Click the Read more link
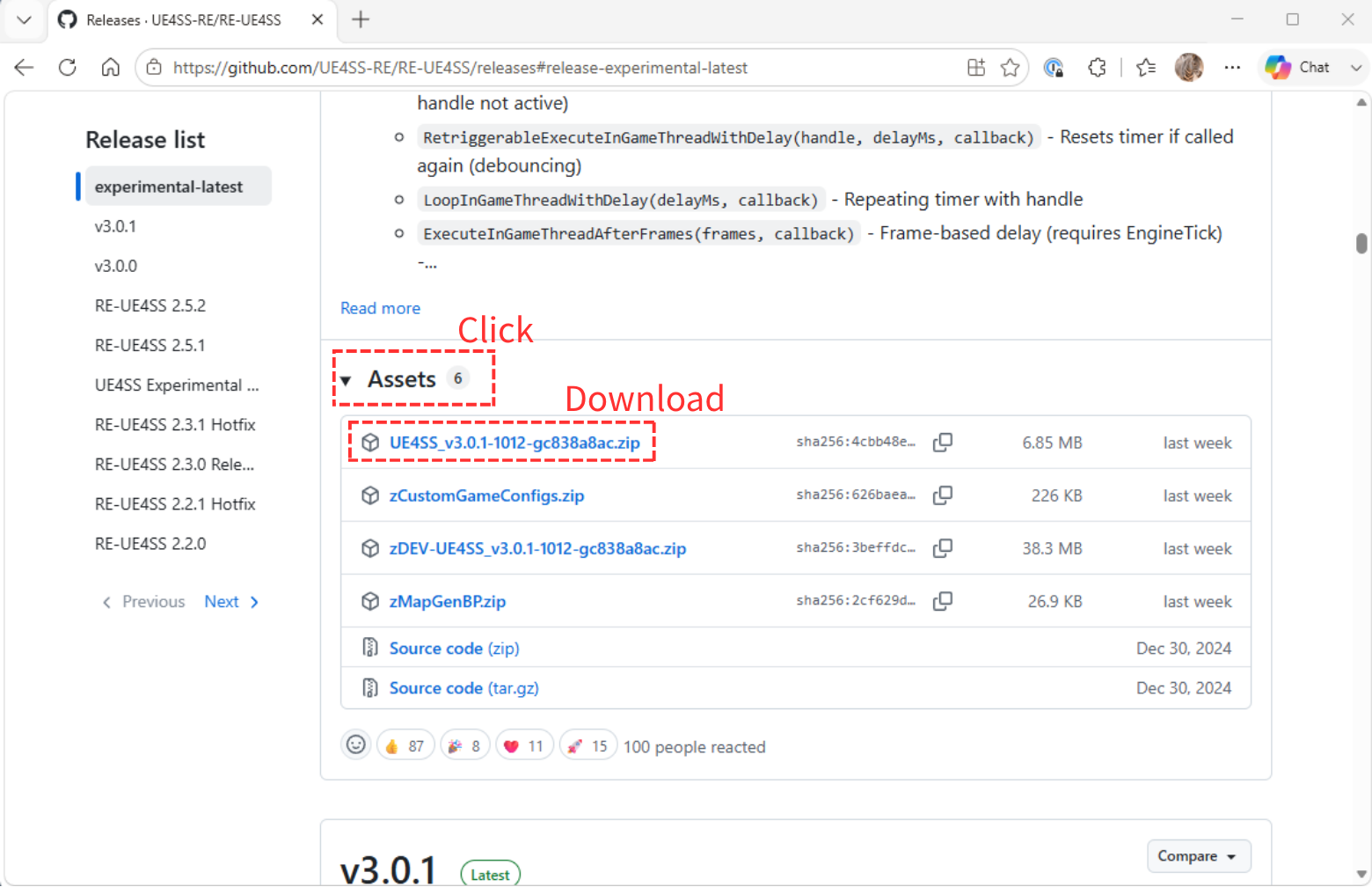This screenshot has height=887, width=1372. (381, 308)
